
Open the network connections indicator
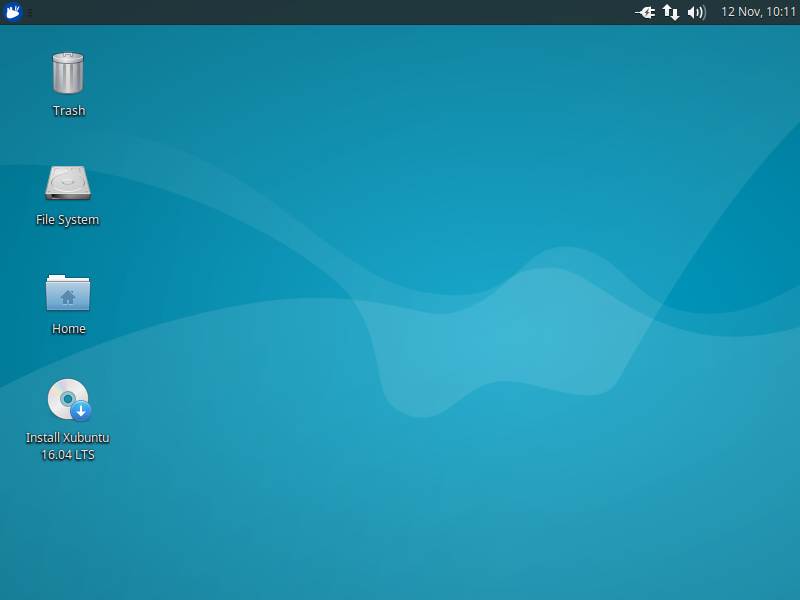click(671, 12)
